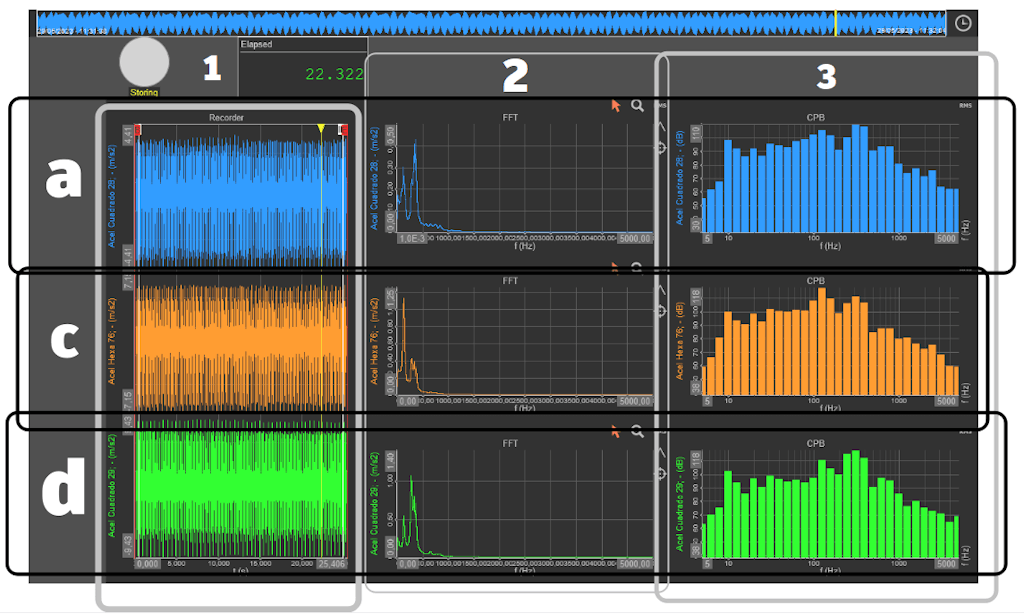The image size is (1024, 614).
Task: Click orange FFT axis label Acel Hexa 76
Action: point(374,341)
